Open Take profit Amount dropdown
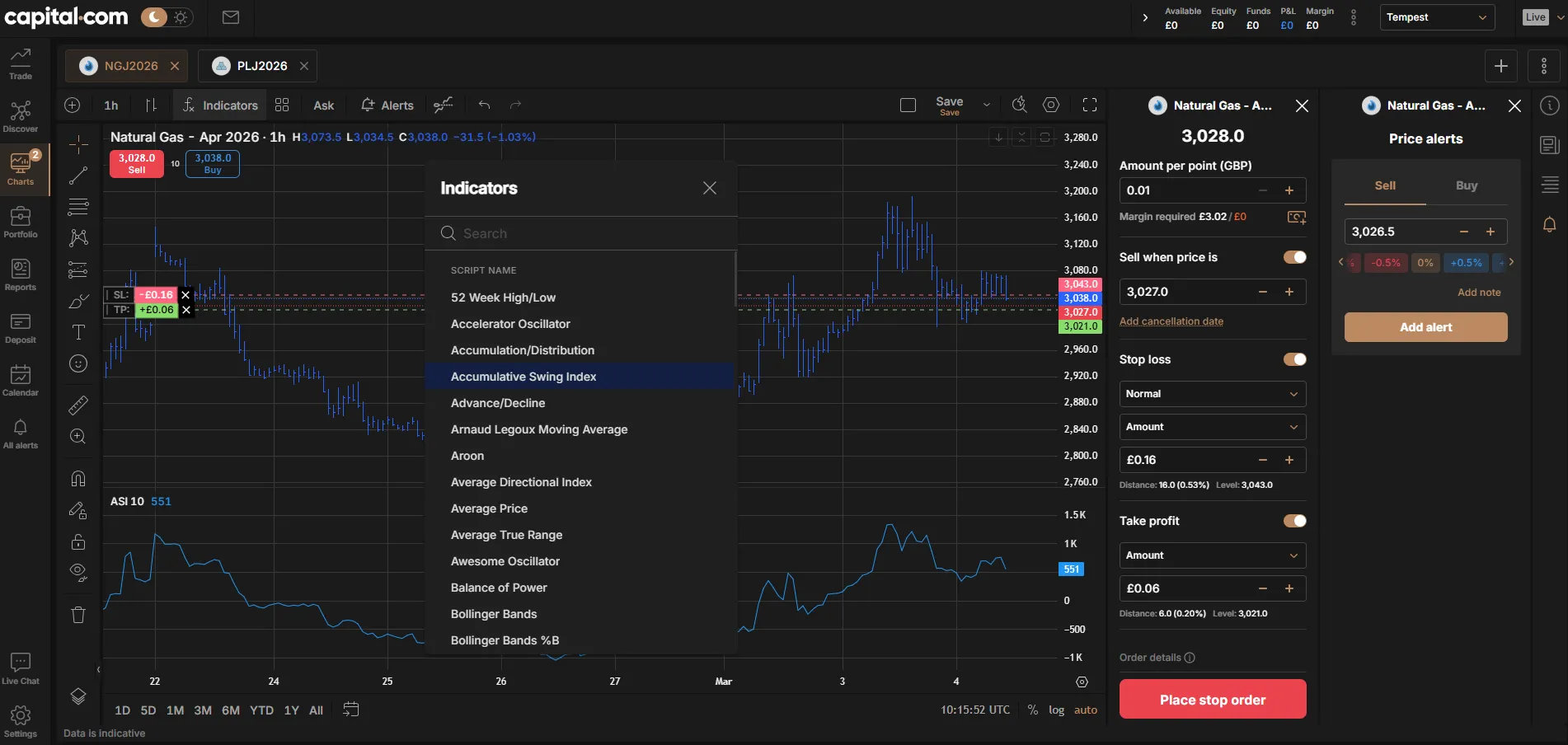 click(1213, 555)
